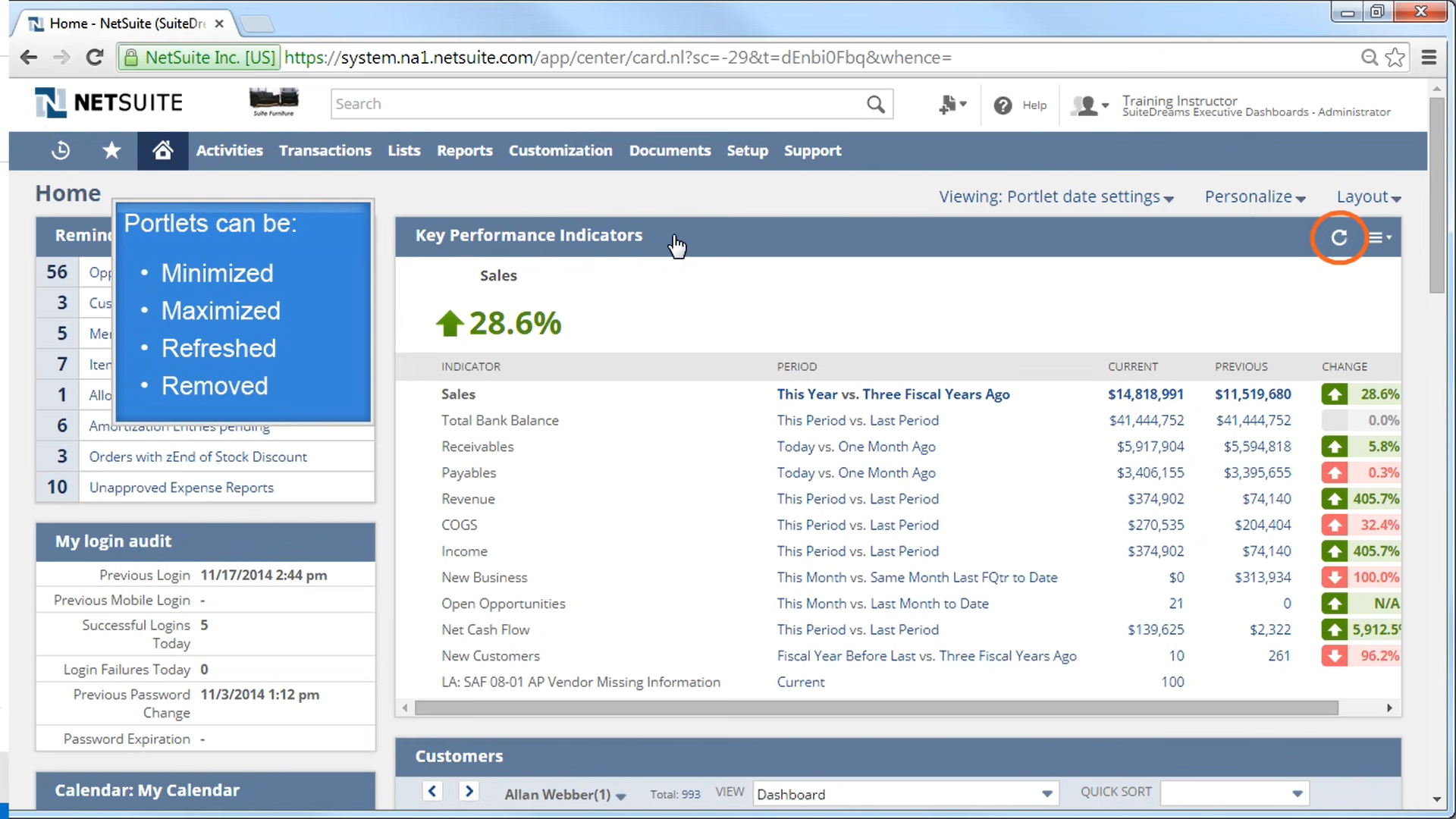Open the Shortcuts star menu
Screen dimensions: 1456x819
111,150
